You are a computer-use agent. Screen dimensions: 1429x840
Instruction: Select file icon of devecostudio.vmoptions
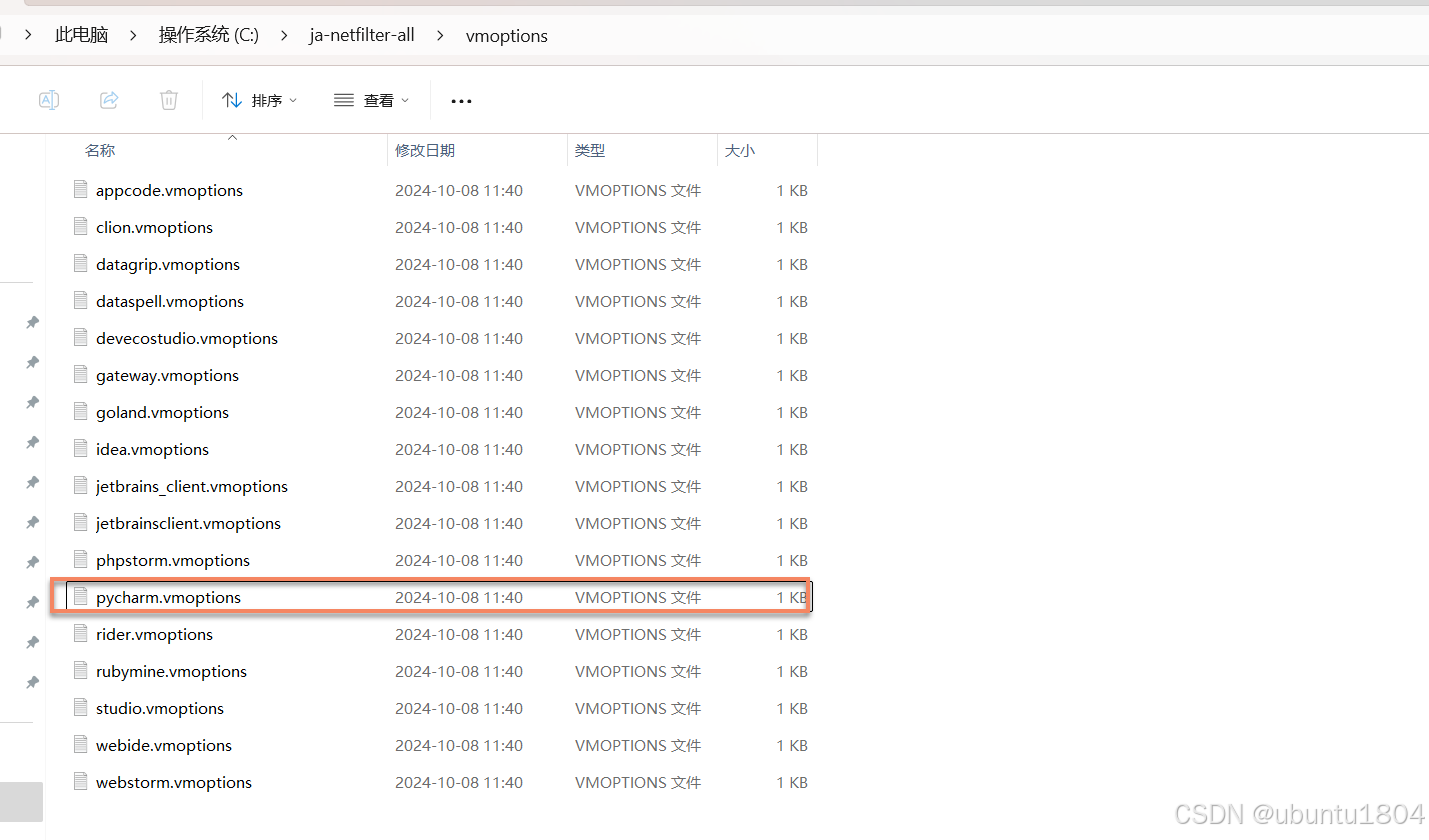click(81, 337)
